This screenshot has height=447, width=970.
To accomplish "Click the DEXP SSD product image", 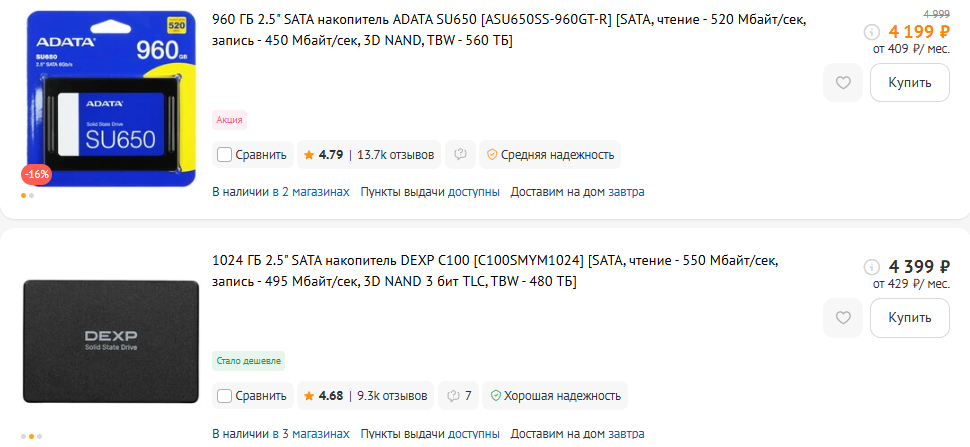I will (108, 340).
